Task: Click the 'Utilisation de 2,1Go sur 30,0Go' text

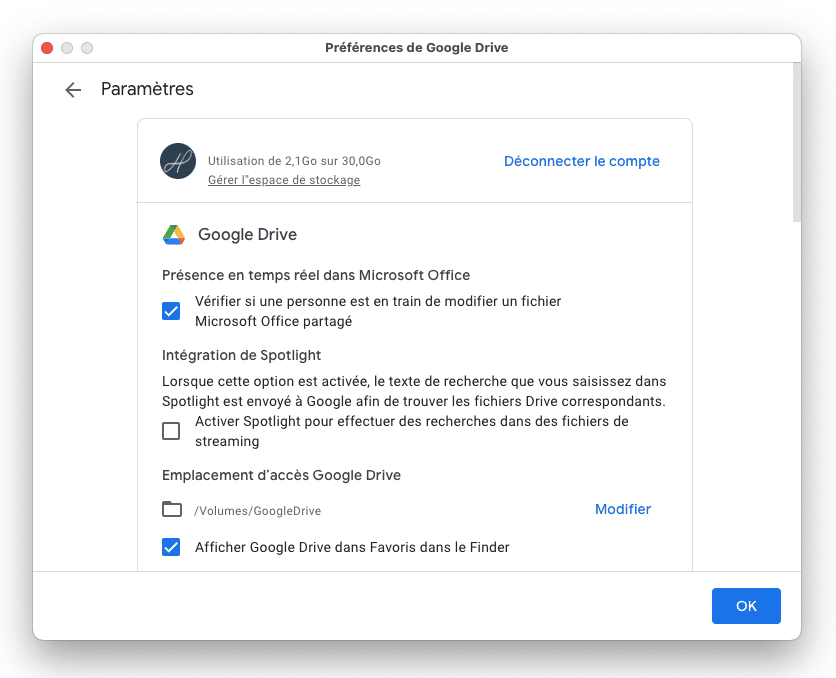Action: tap(294, 161)
